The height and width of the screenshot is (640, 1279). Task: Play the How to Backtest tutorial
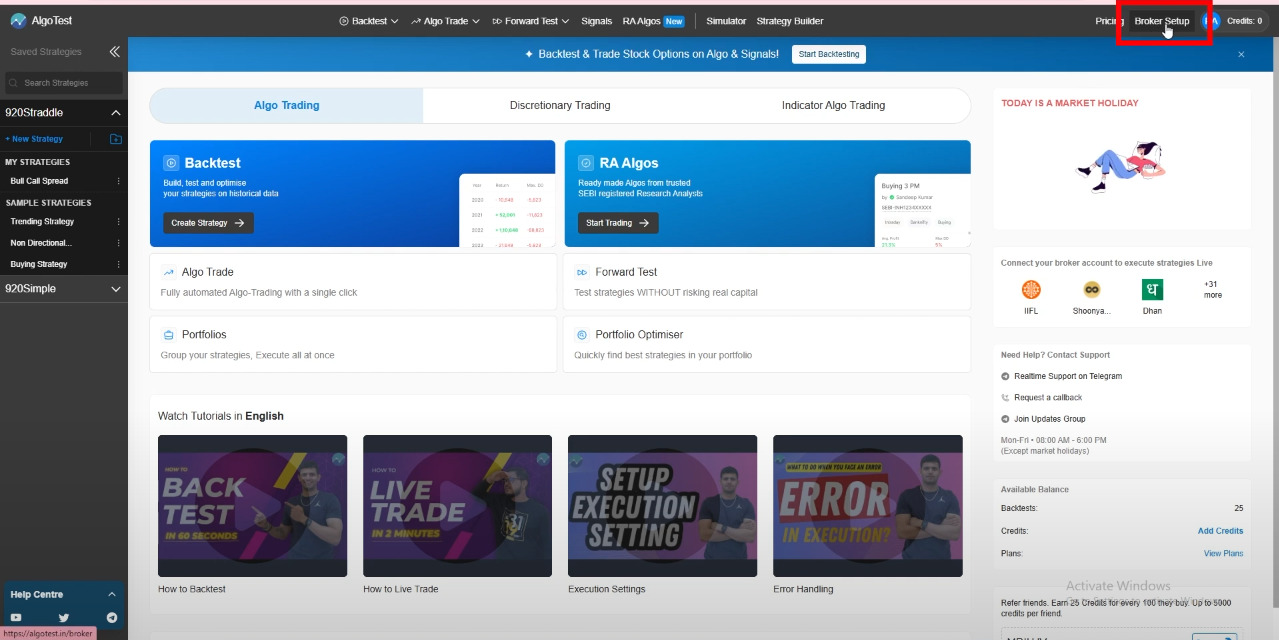253,506
